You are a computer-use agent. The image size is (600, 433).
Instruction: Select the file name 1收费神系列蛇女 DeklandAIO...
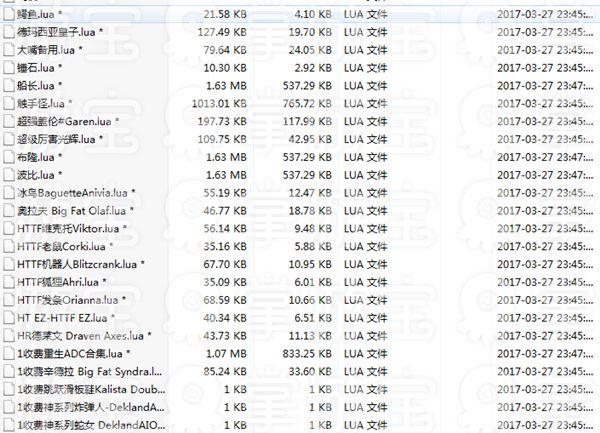pos(91,425)
